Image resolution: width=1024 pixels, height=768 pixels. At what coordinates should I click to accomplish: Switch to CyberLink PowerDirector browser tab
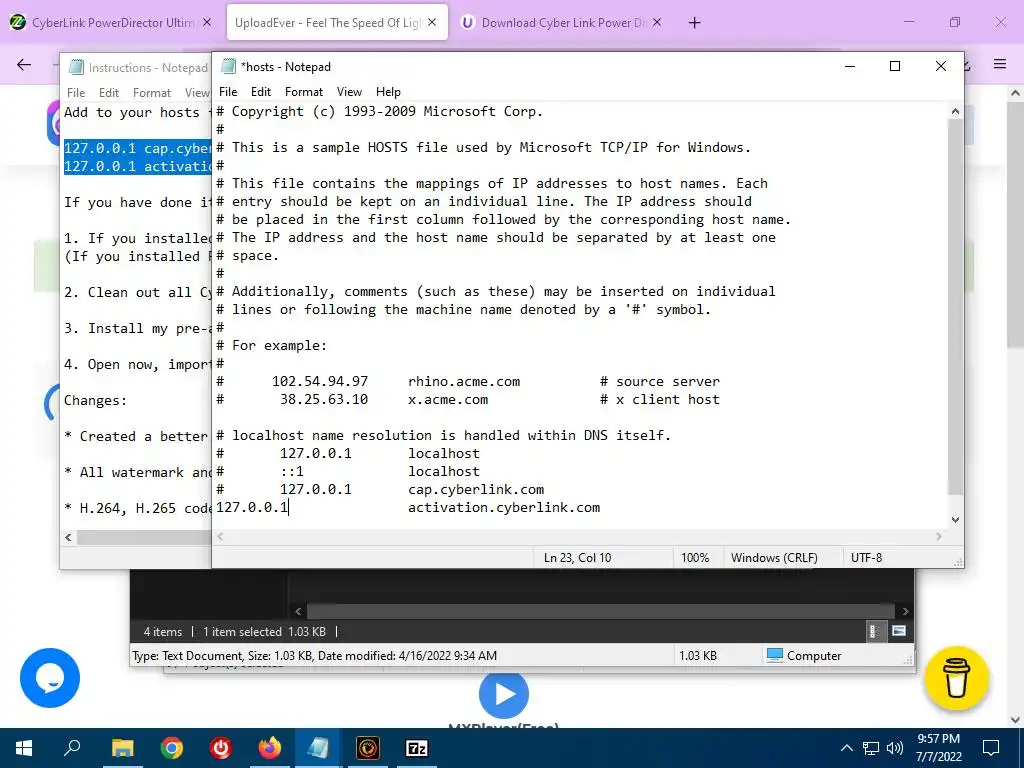point(112,22)
